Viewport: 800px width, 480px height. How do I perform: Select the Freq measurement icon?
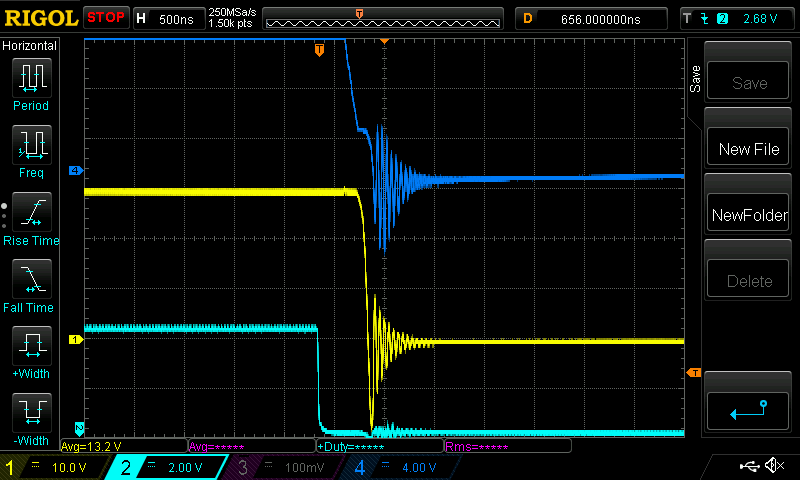pyautogui.click(x=31, y=145)
